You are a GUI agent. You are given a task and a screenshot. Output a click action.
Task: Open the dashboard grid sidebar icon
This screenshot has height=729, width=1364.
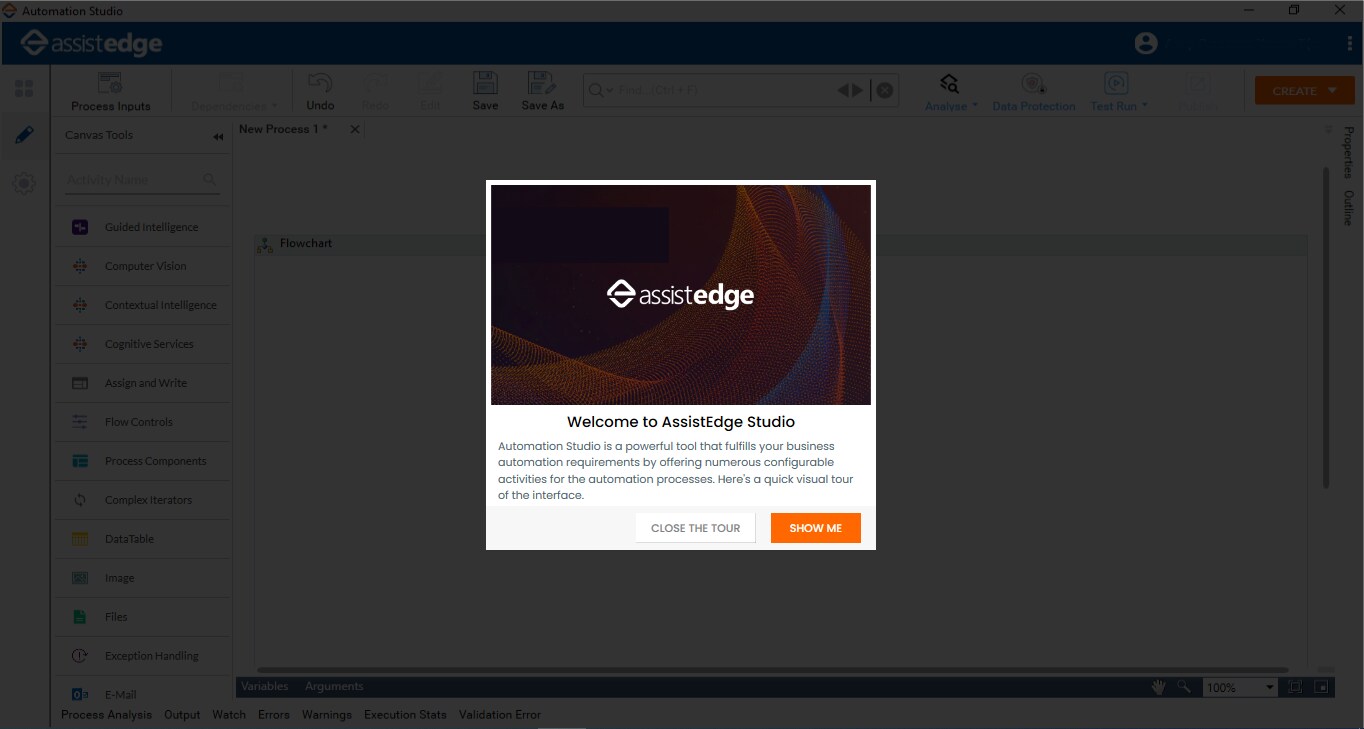point(24,89)
